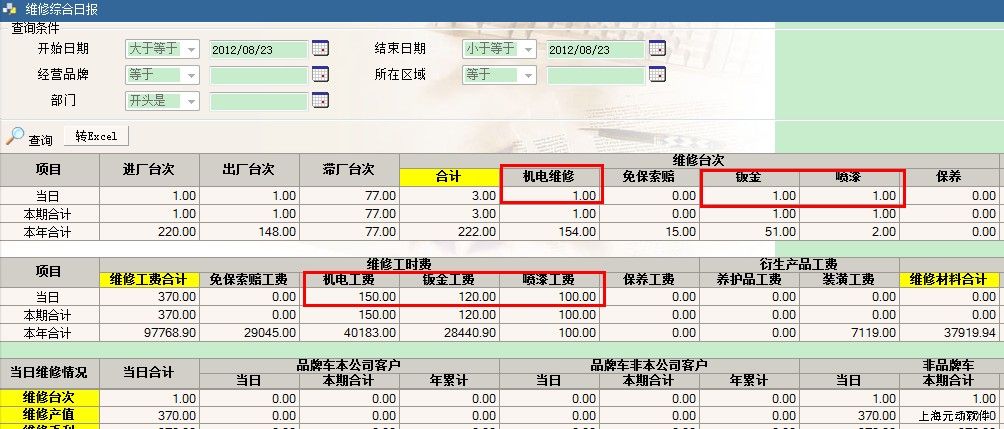Select the yellow 维修台次 row label
Viewport: 1004px width, 429px height.
[50, 397]
